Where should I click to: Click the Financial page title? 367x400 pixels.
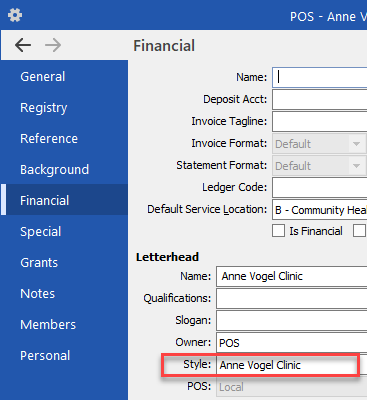164,46
